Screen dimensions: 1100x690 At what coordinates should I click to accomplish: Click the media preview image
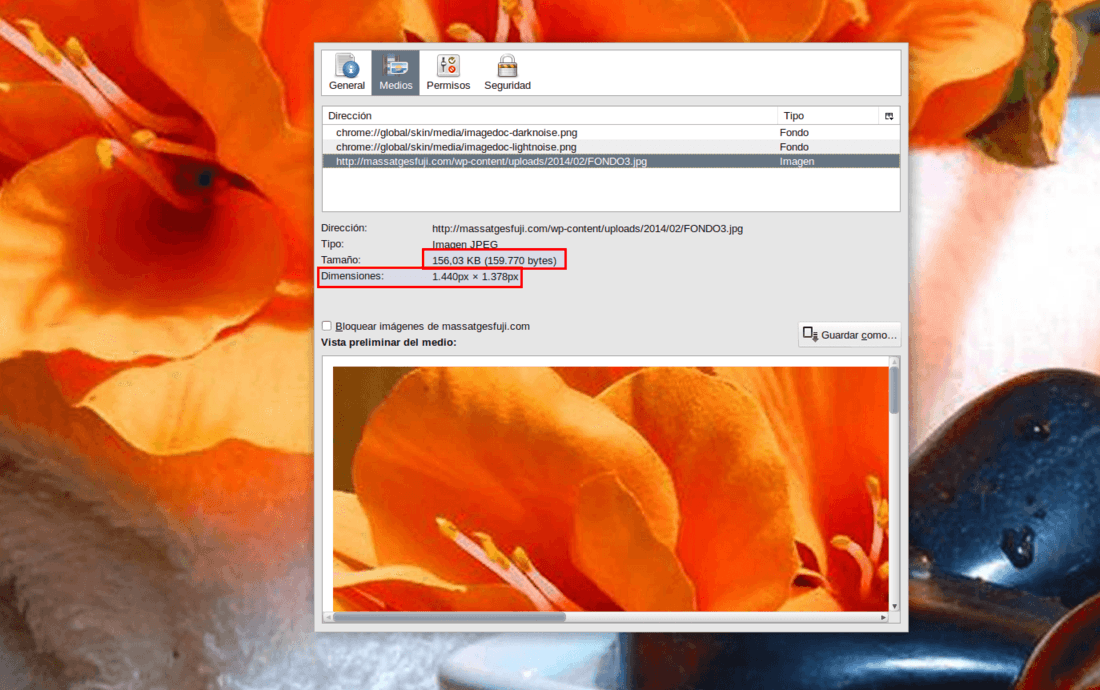coord(610,489)
